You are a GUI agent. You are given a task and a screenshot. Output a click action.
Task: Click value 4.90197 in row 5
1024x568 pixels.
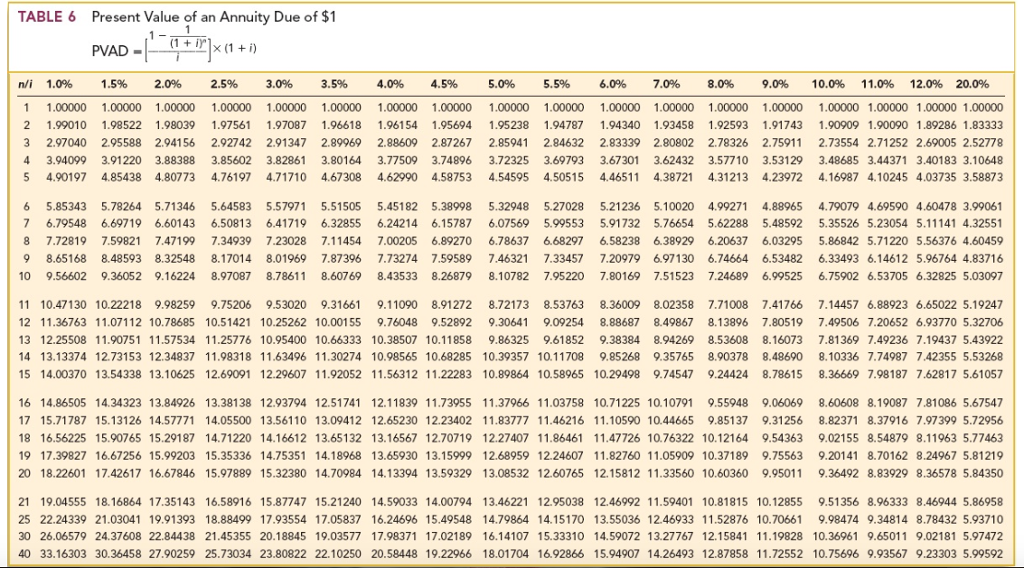pos(66,178)
